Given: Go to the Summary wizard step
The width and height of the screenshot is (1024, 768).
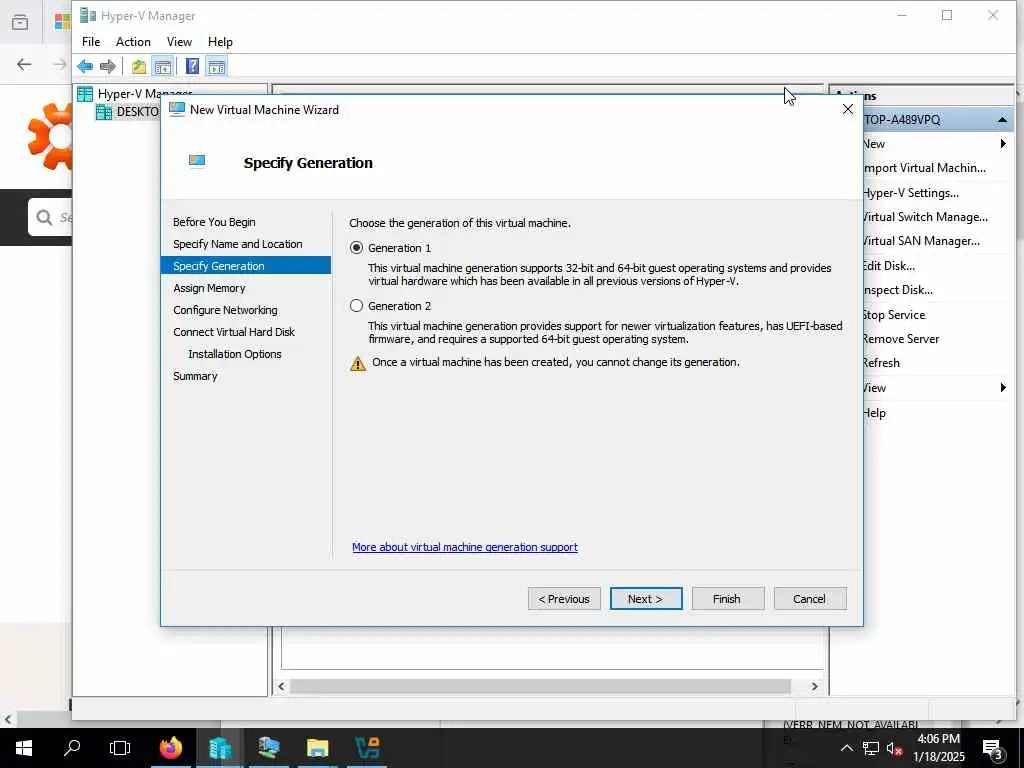Looking at the screenshot, I should click(195, 376).
